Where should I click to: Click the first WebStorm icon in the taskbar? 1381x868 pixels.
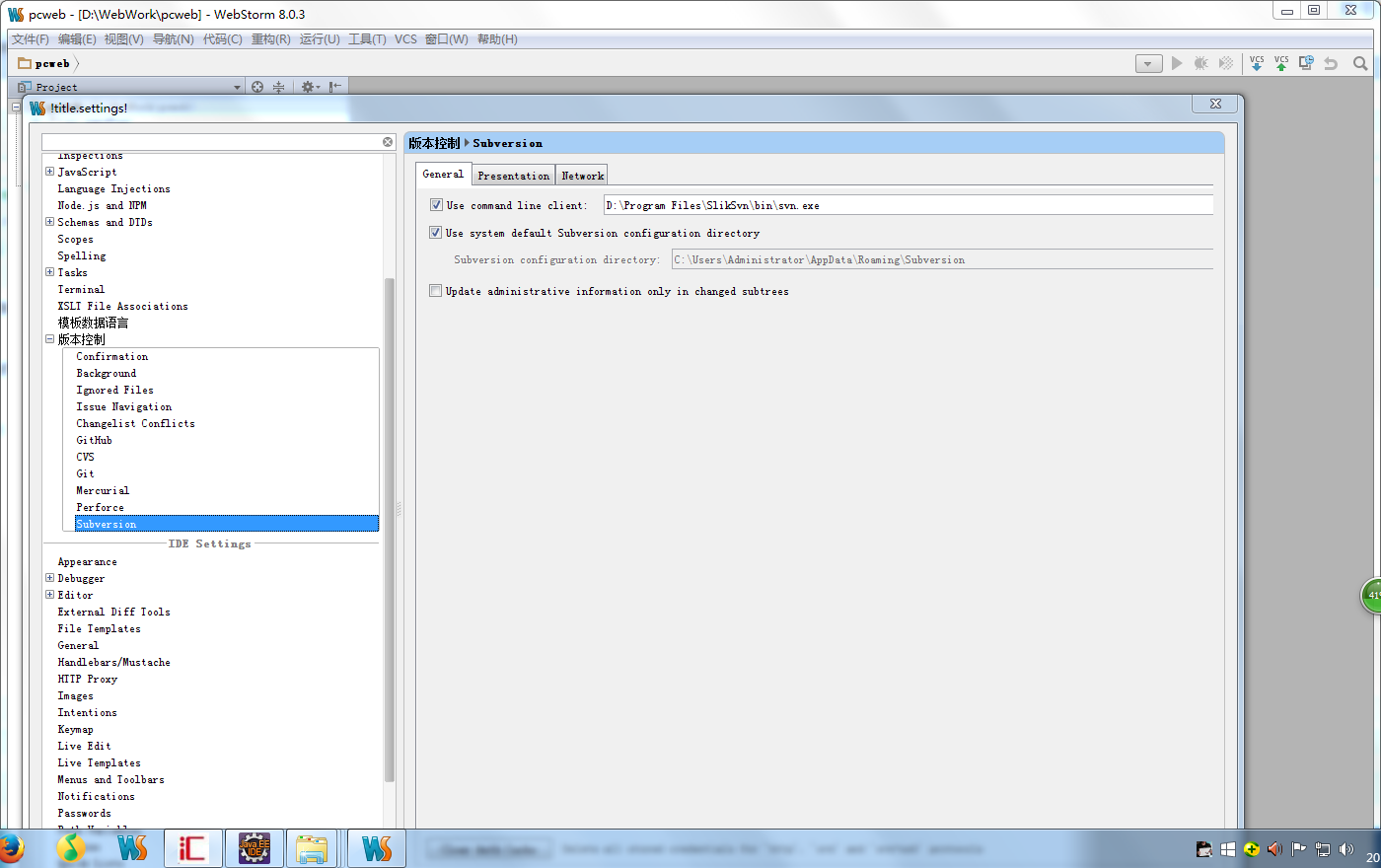pos(132,848)
